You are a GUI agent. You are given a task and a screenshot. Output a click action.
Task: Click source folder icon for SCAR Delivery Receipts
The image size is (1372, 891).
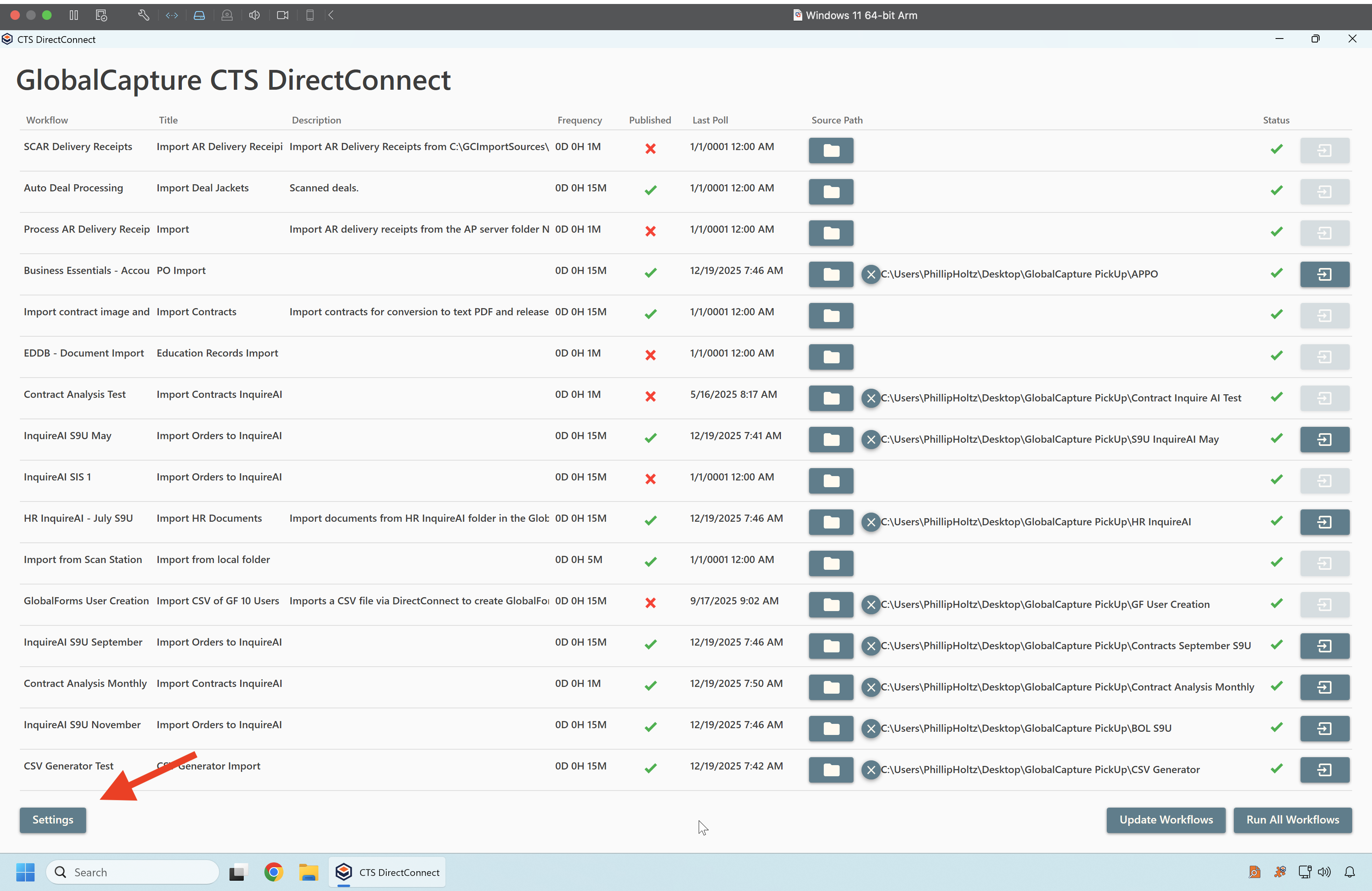(831, 150)
